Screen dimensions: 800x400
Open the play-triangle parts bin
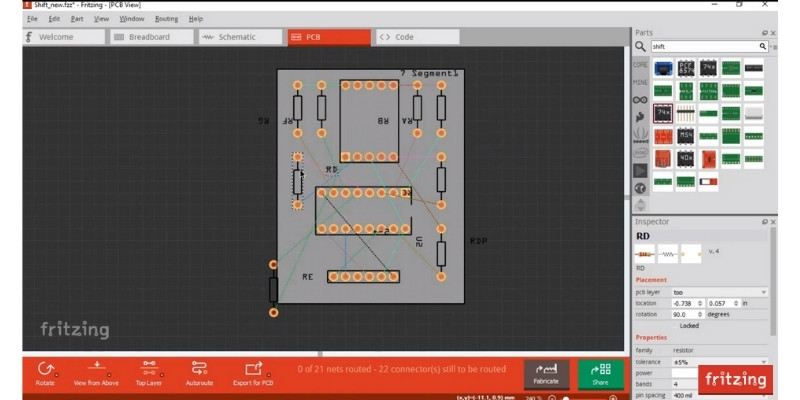point(640,170)
